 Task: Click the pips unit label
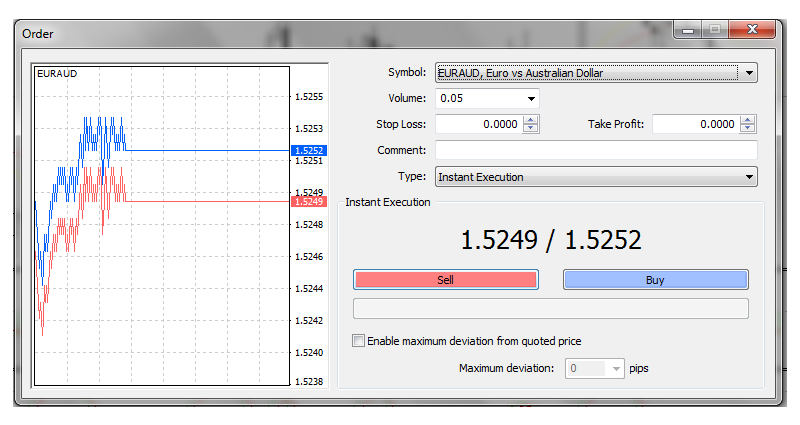pyautogui.click(x=639, y=368)
